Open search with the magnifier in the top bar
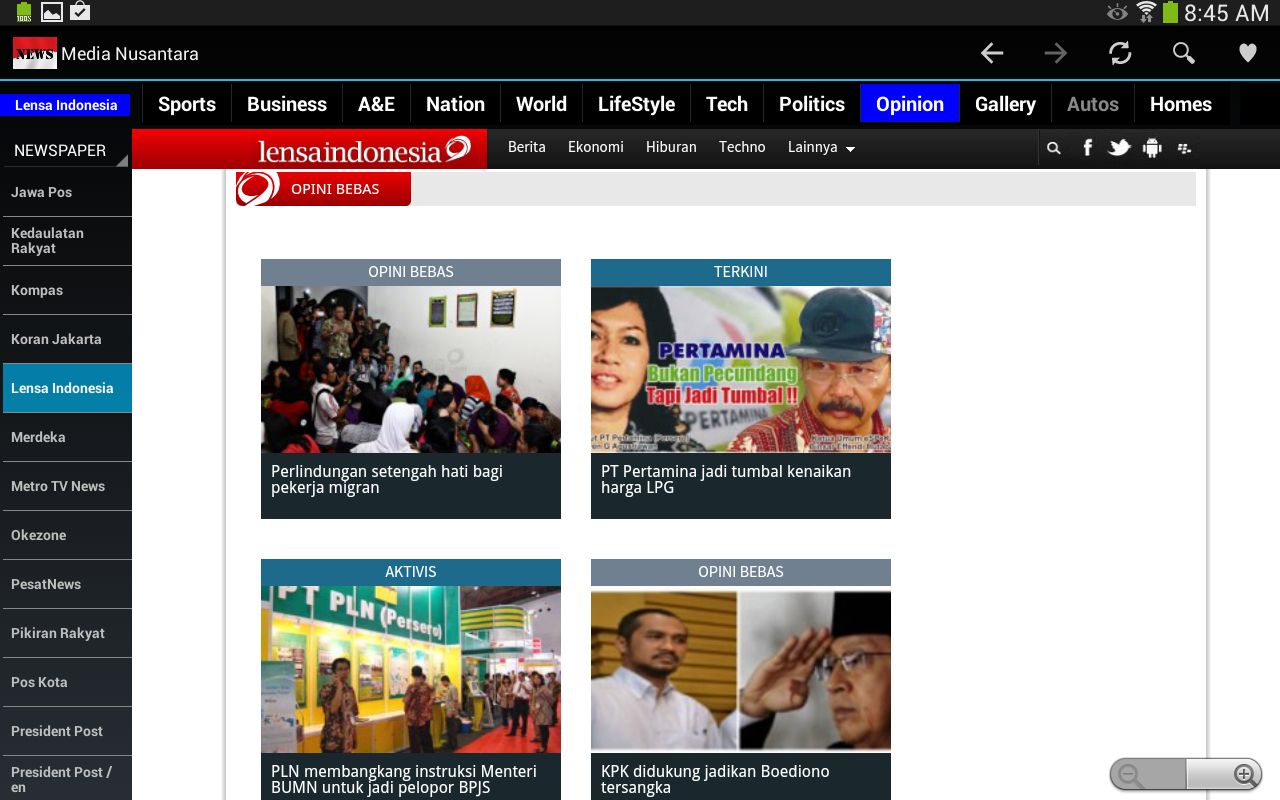 1184,53
